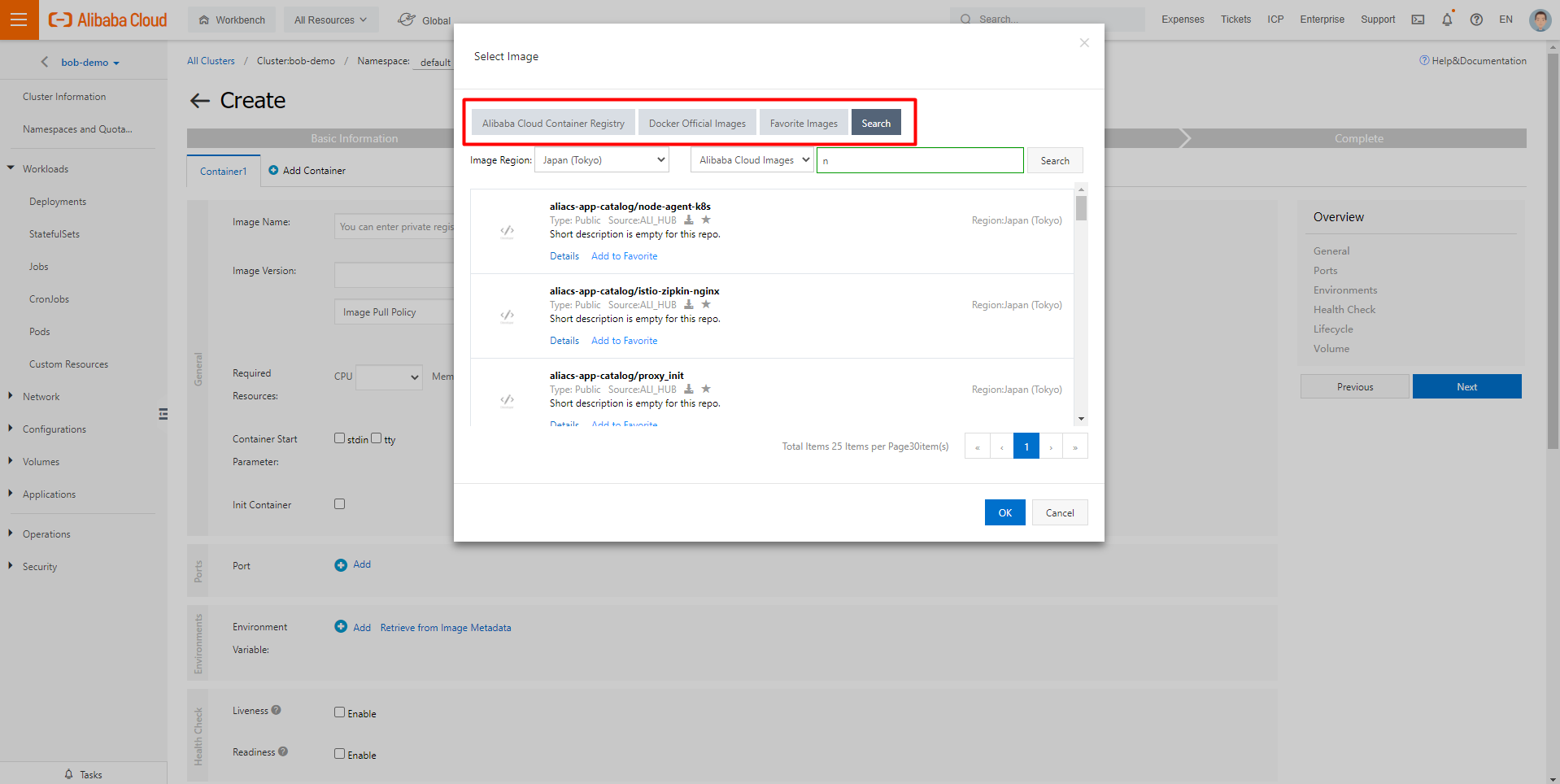Screen dimensions: 1560x784
Task: Expand the Security sidebar section
Action: click(11, 566)
